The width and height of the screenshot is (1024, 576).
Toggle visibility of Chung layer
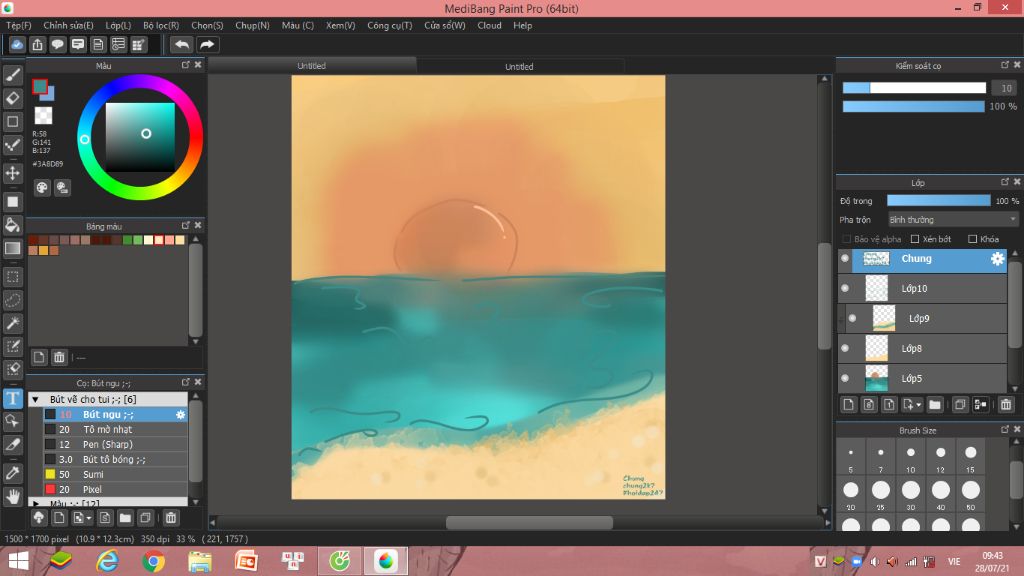[845, 259]
